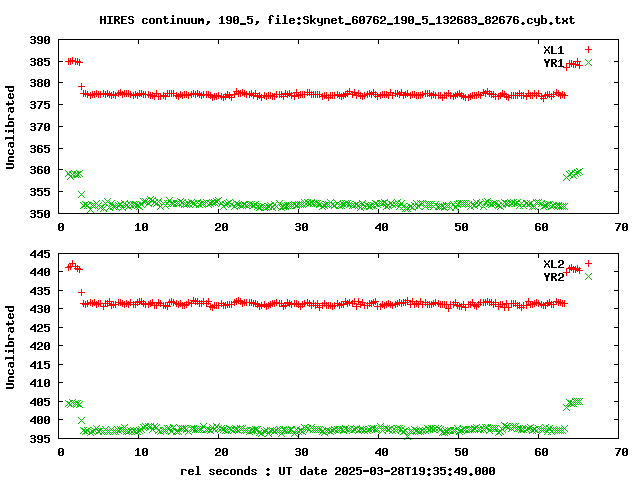640x480 pixels.
Task: Click the 395 tick label on bottom chart
Action: [40, 439]
